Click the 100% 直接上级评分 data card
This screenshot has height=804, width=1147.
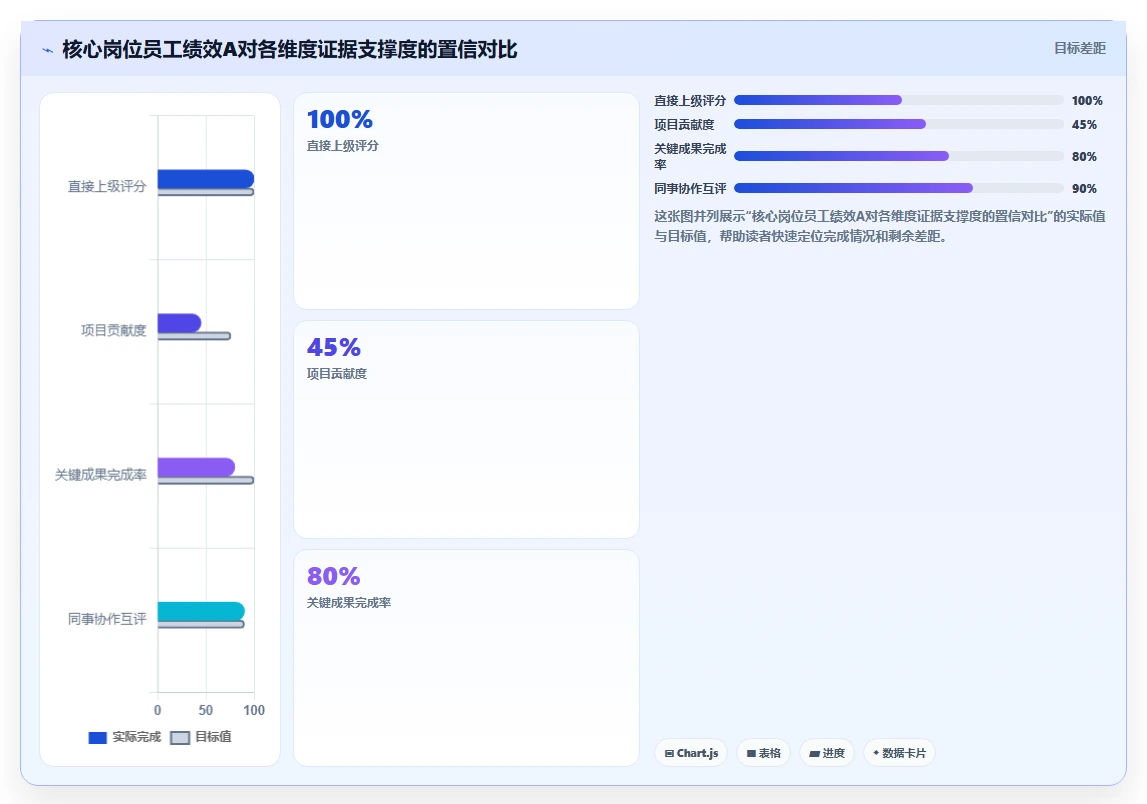(466, 200)
